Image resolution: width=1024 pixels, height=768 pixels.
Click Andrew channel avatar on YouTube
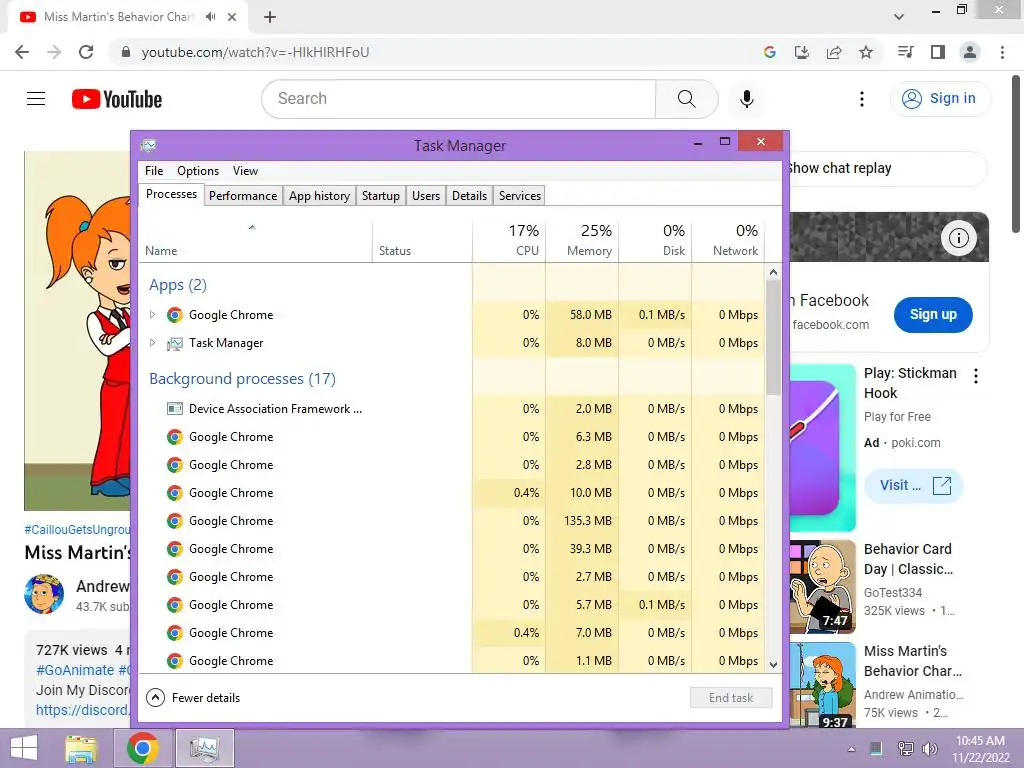click(44, 594)
